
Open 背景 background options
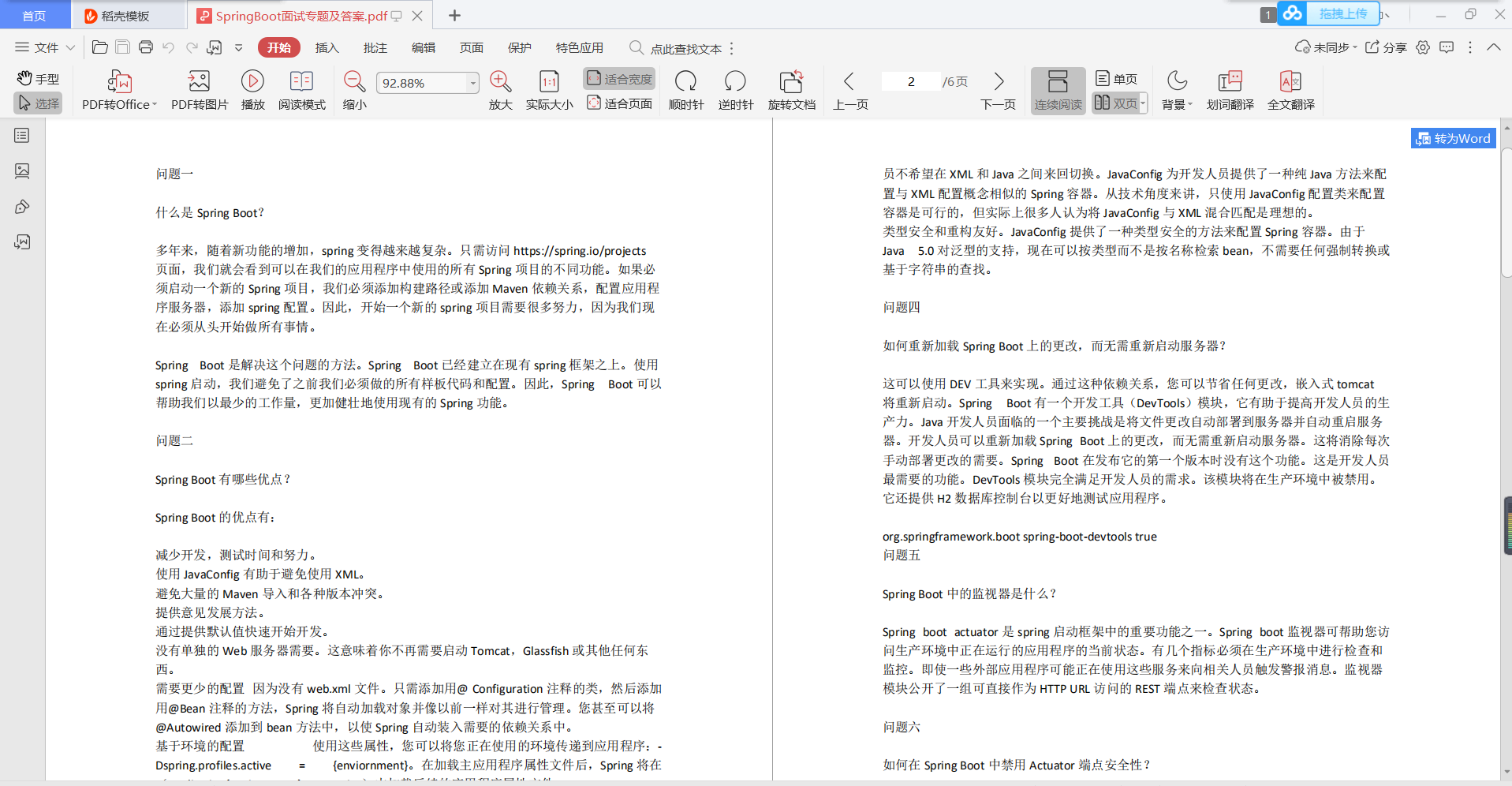1177,91
